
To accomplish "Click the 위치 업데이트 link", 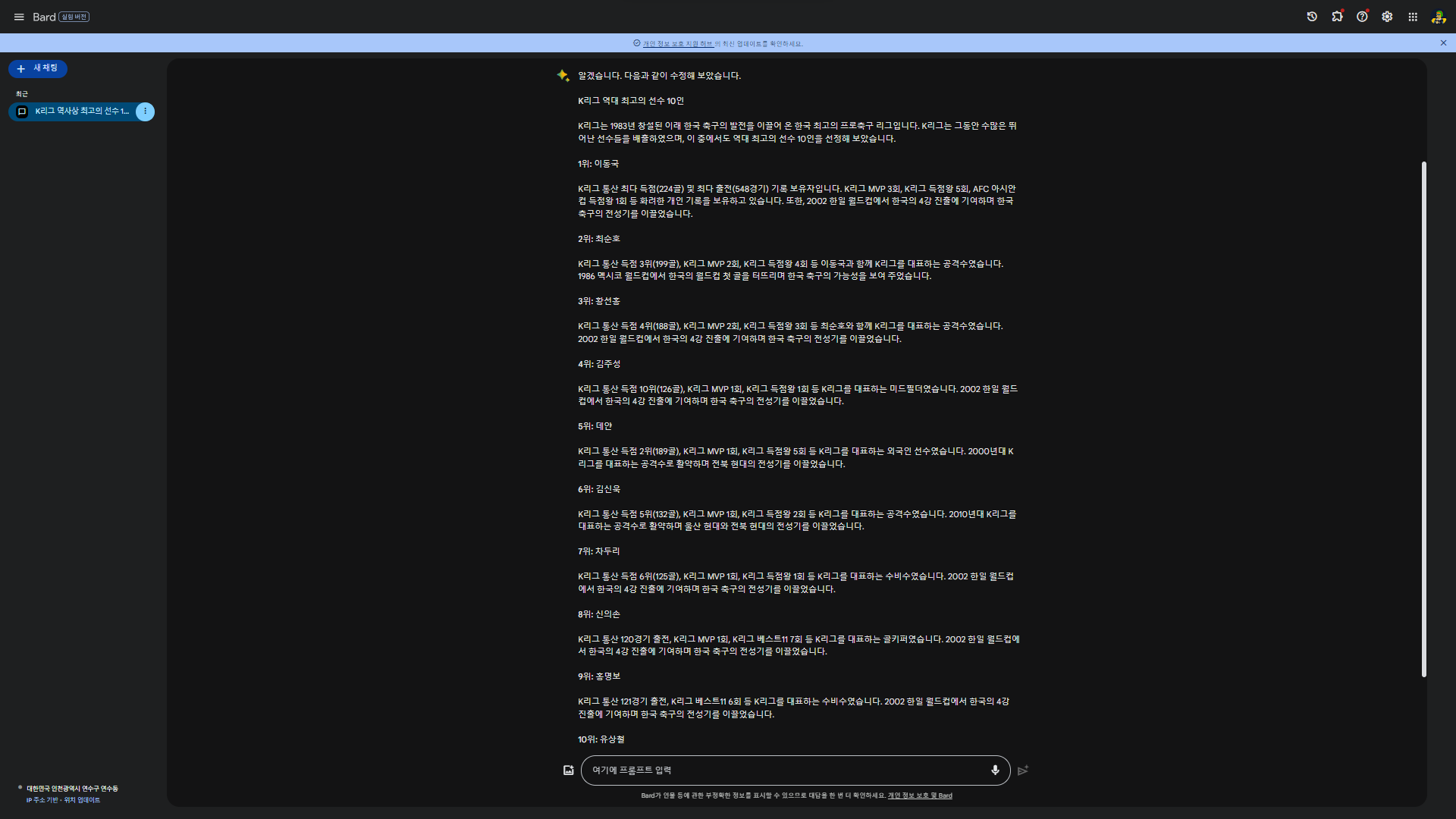I will pos(82,800).
